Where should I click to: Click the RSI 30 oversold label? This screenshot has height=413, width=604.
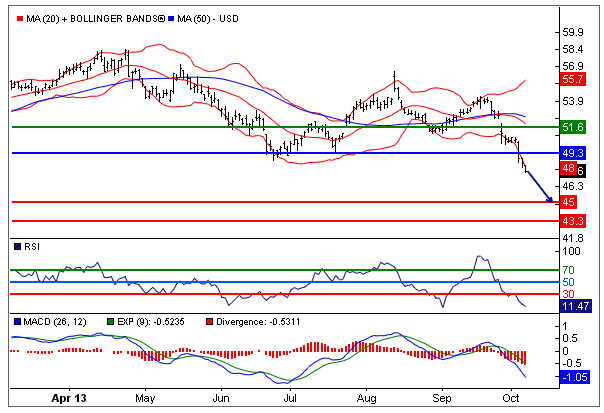point(569,294)
